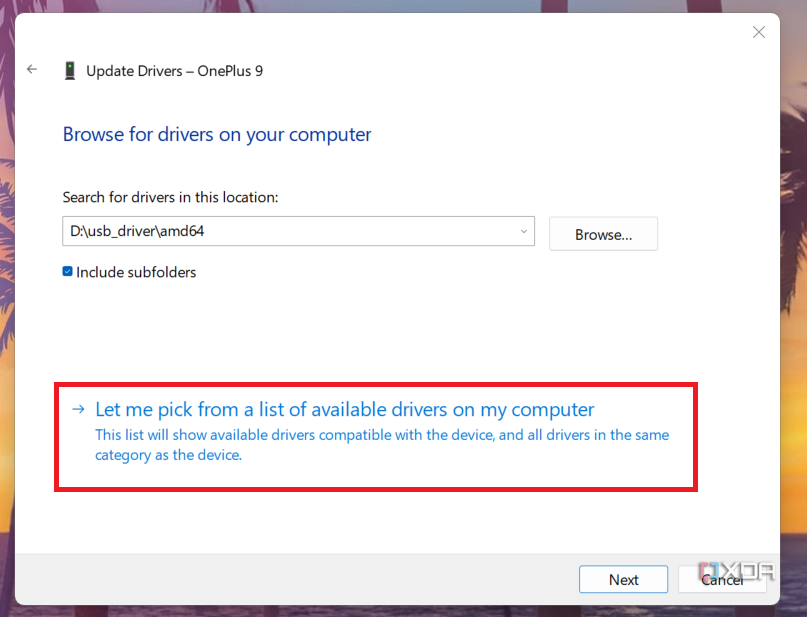Click the driver location path field
This screenshot has width=807, height=617.
point(299,231)
